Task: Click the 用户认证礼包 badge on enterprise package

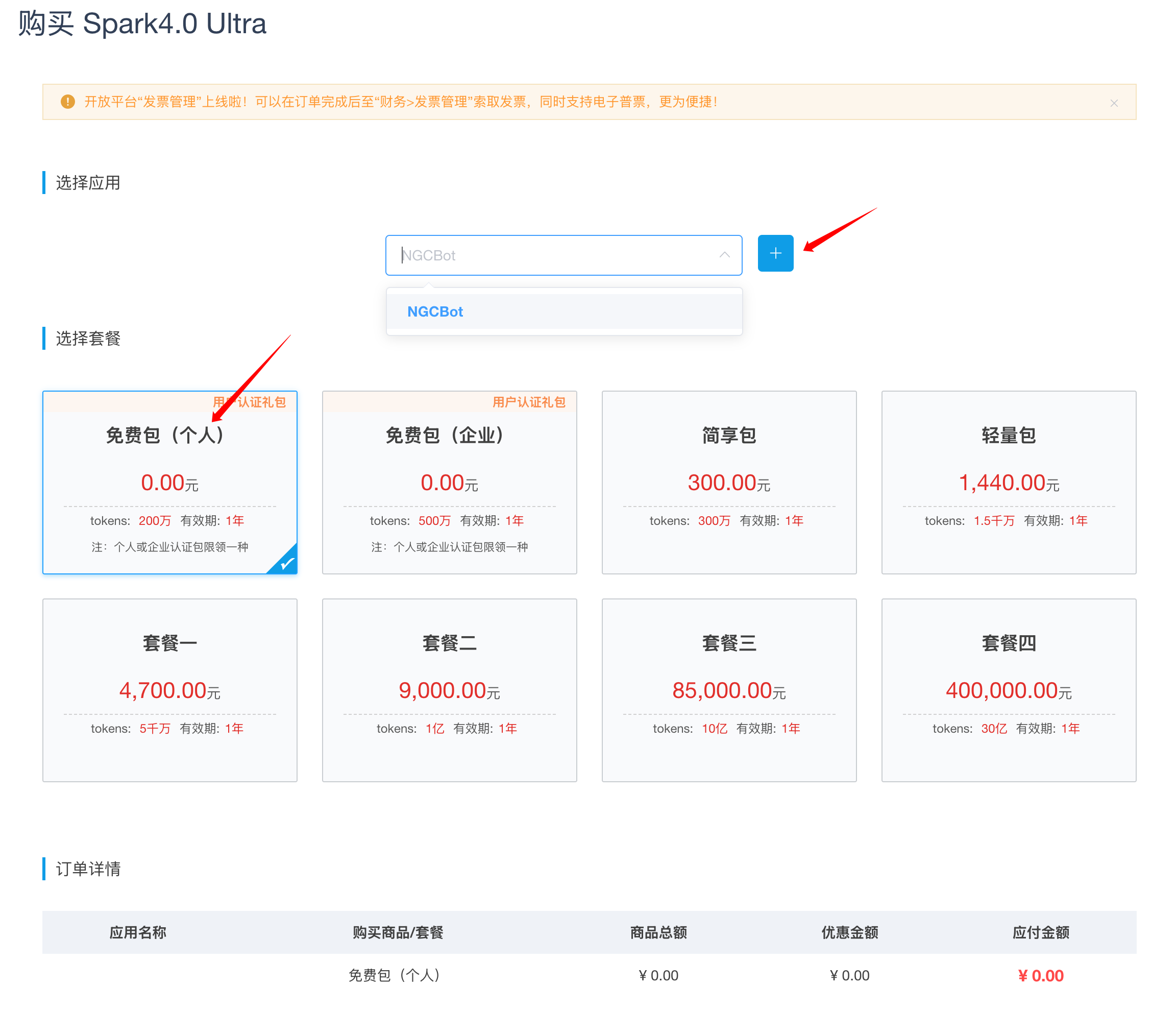Action: point(528,402)
